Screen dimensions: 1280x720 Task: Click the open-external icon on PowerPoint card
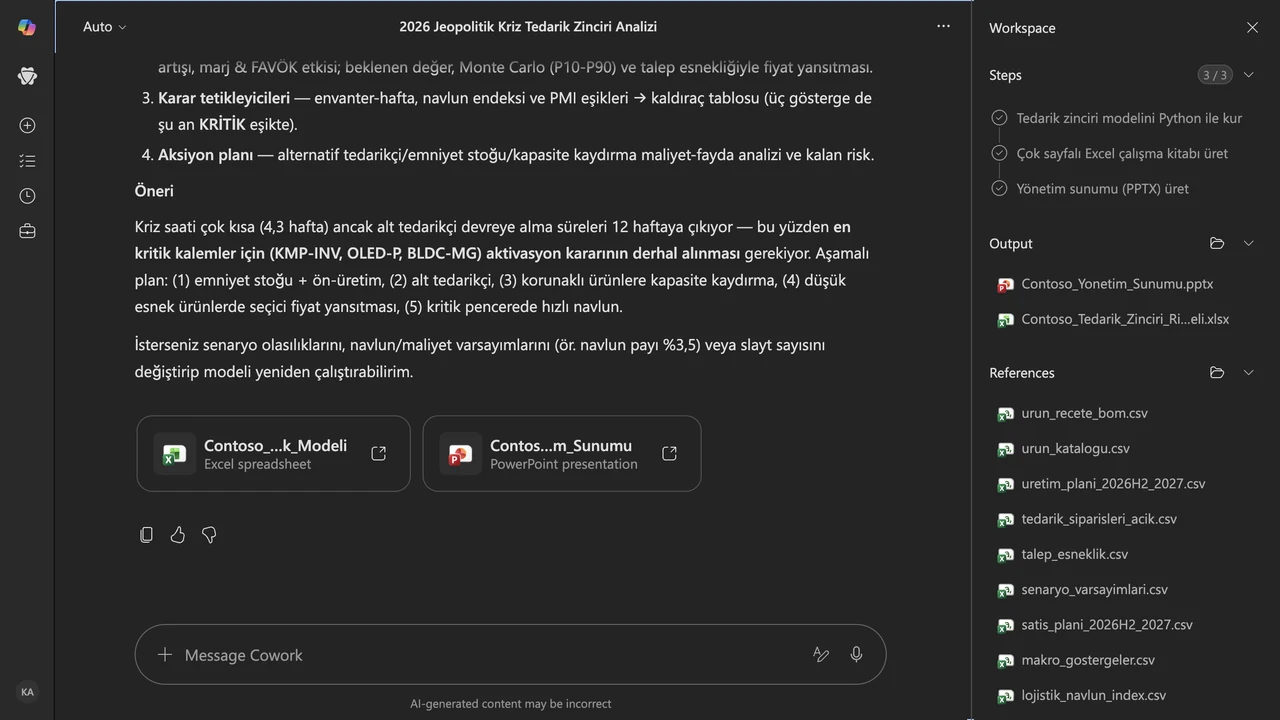pyautogui.click(x=670, y=453)
